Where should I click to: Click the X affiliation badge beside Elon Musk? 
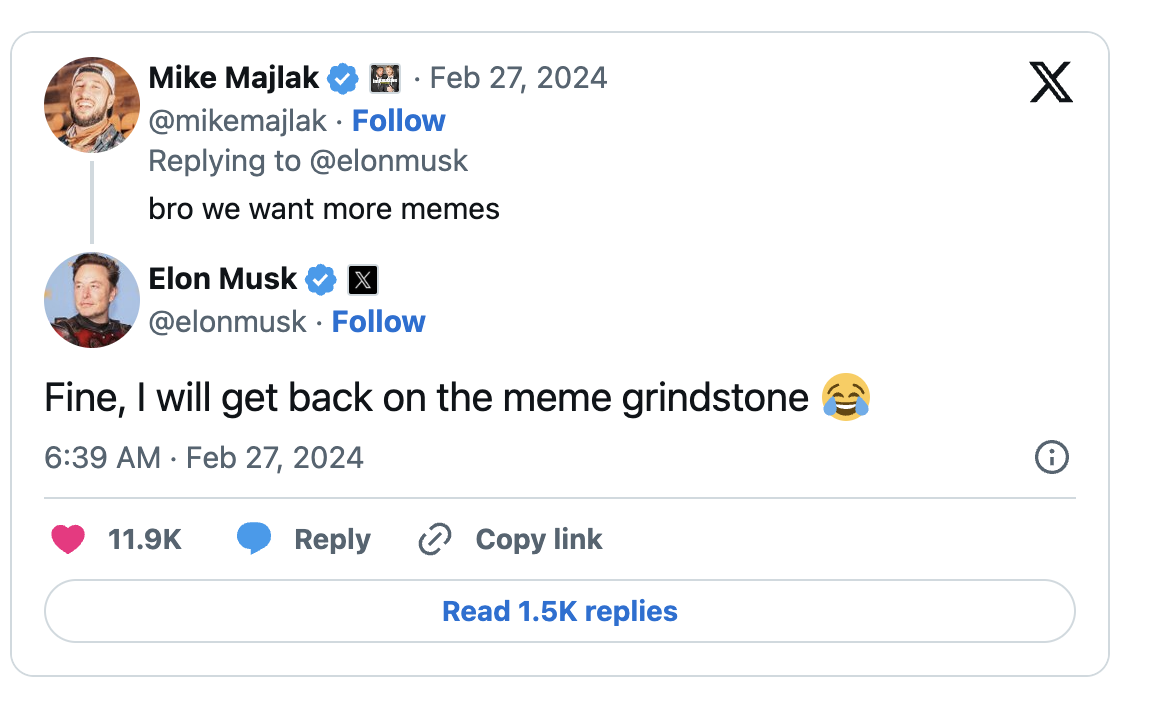click(363, 280)
